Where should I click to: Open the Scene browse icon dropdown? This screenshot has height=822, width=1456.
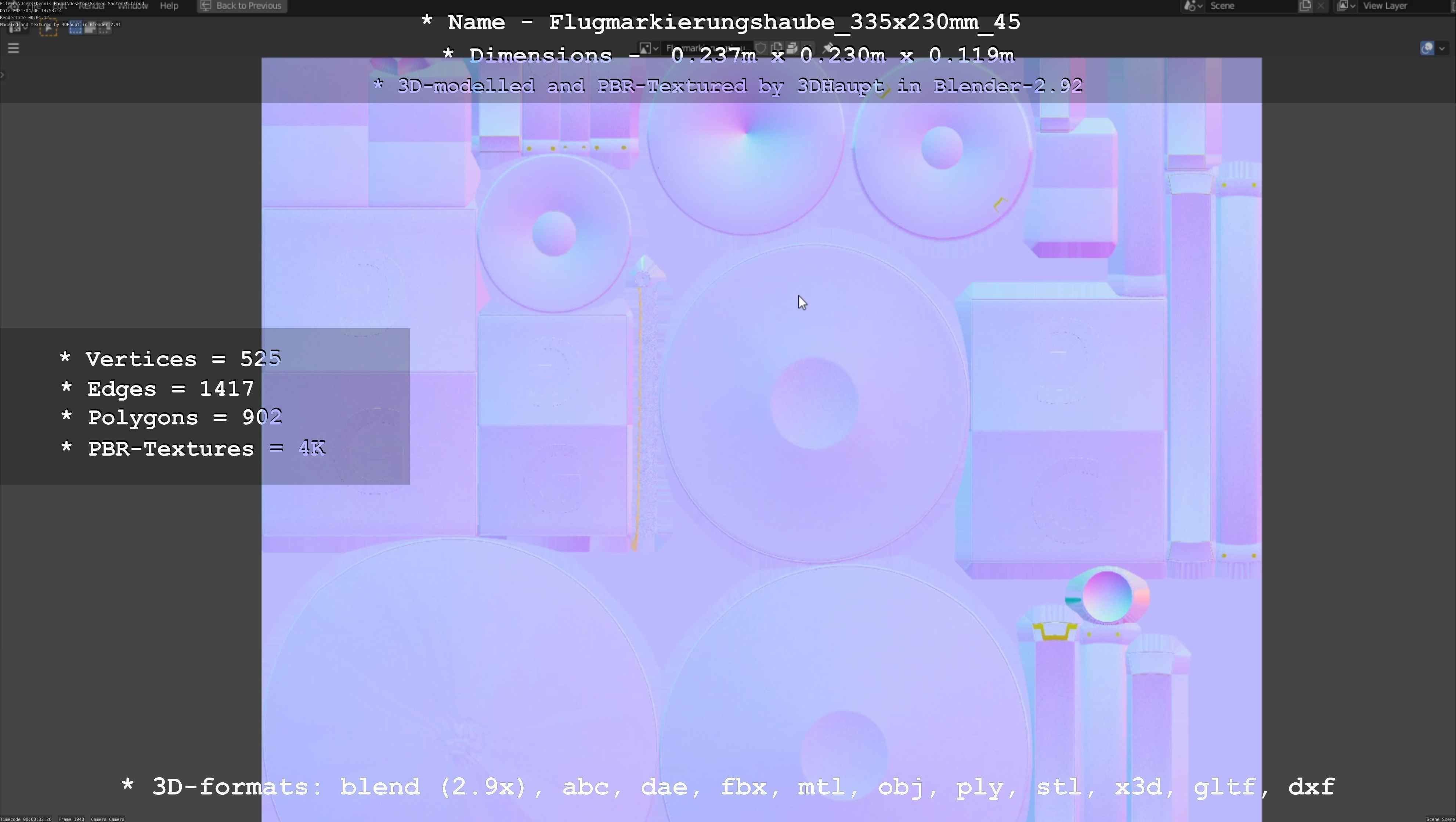tap(1193, 6)
